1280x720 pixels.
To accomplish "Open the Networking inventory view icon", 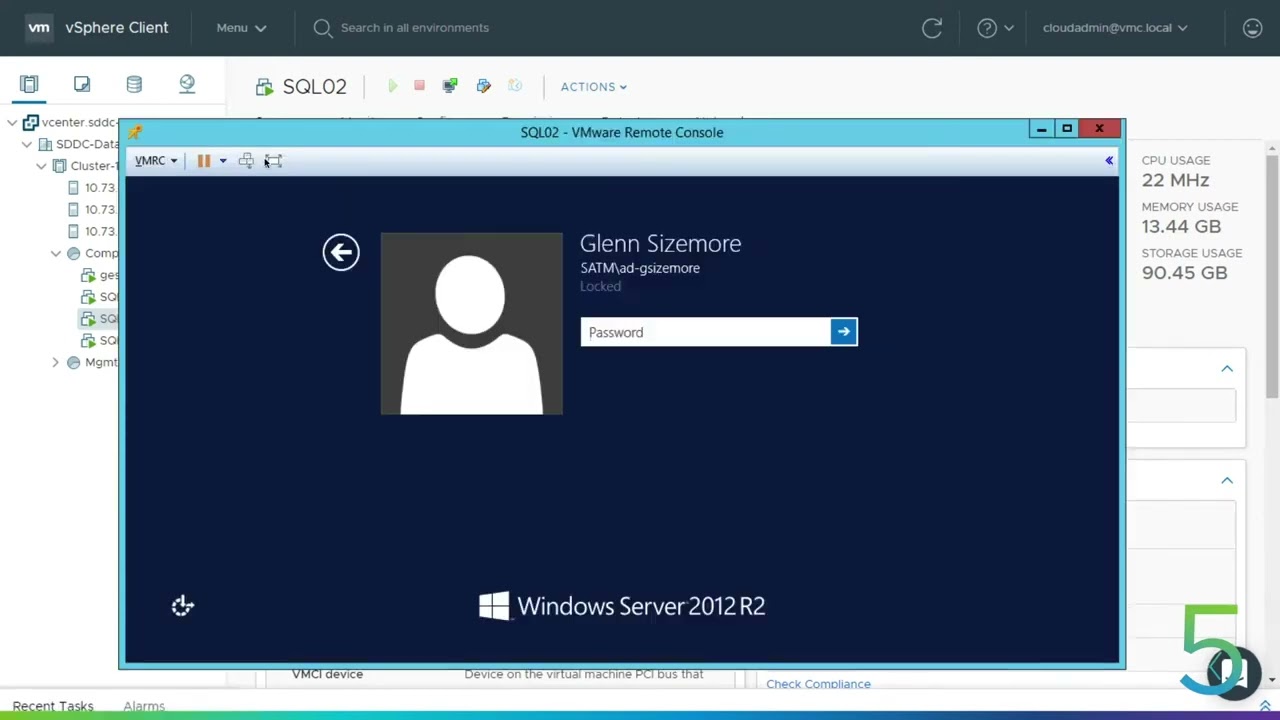I will tap(187, 85).
